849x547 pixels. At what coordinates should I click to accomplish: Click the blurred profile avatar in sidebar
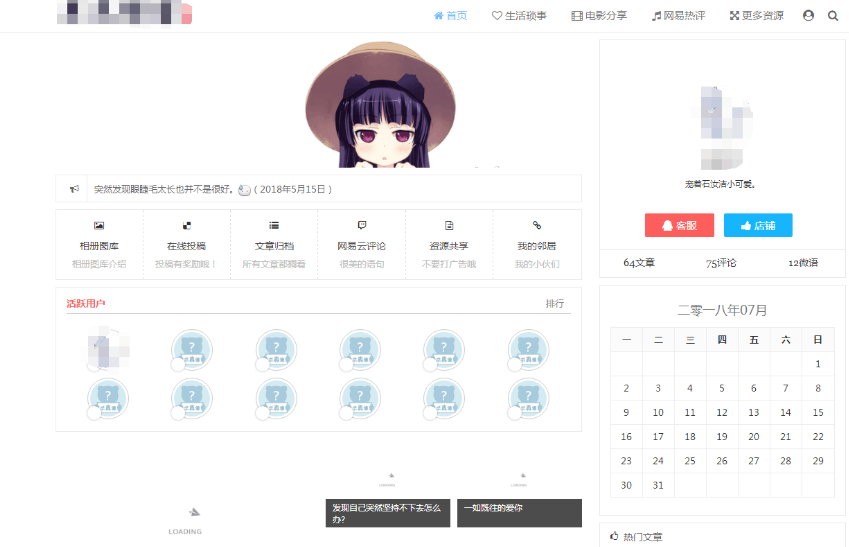coord(722,128)
